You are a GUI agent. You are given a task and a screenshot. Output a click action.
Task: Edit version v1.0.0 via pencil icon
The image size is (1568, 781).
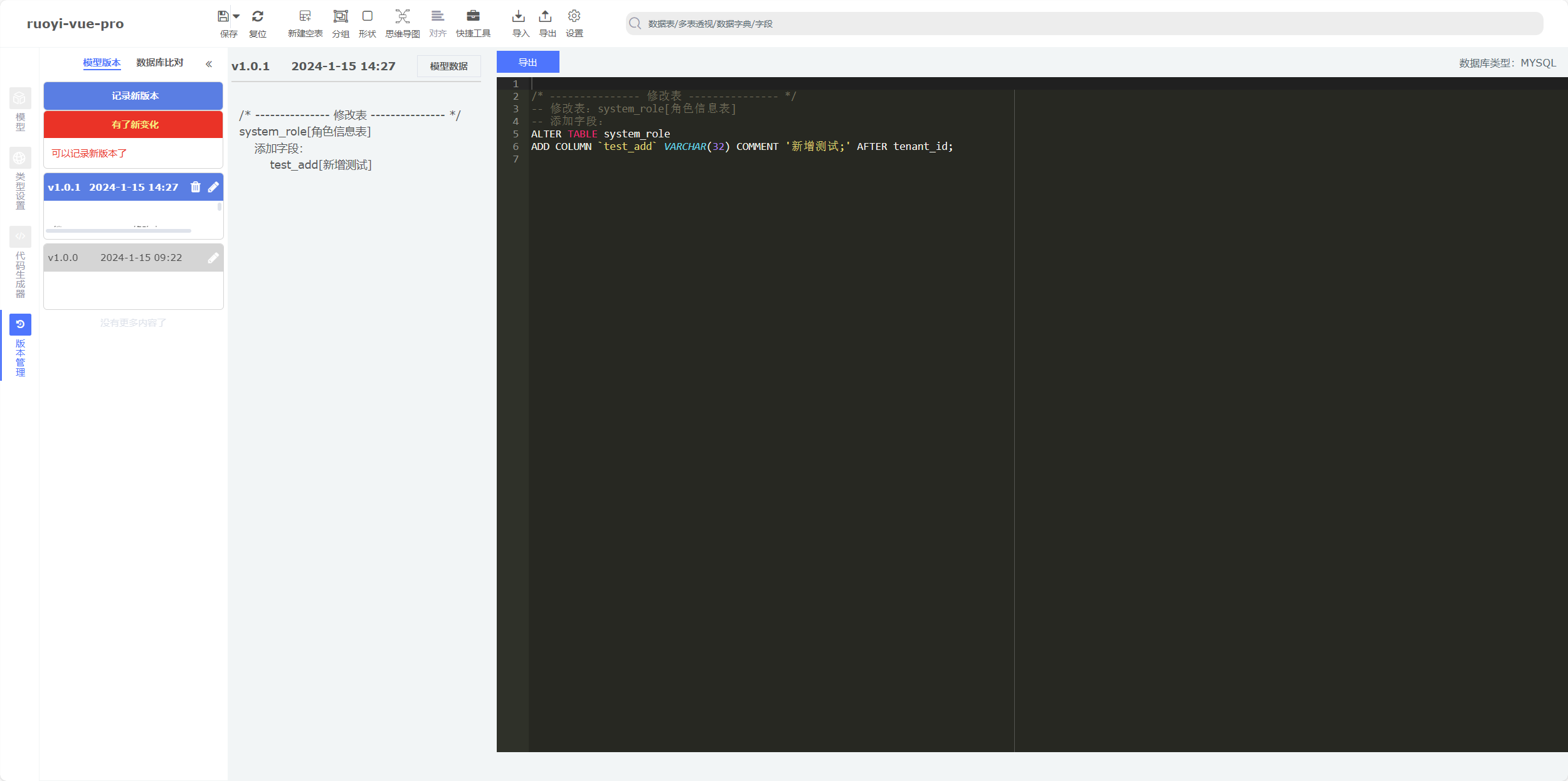(214, 258)
